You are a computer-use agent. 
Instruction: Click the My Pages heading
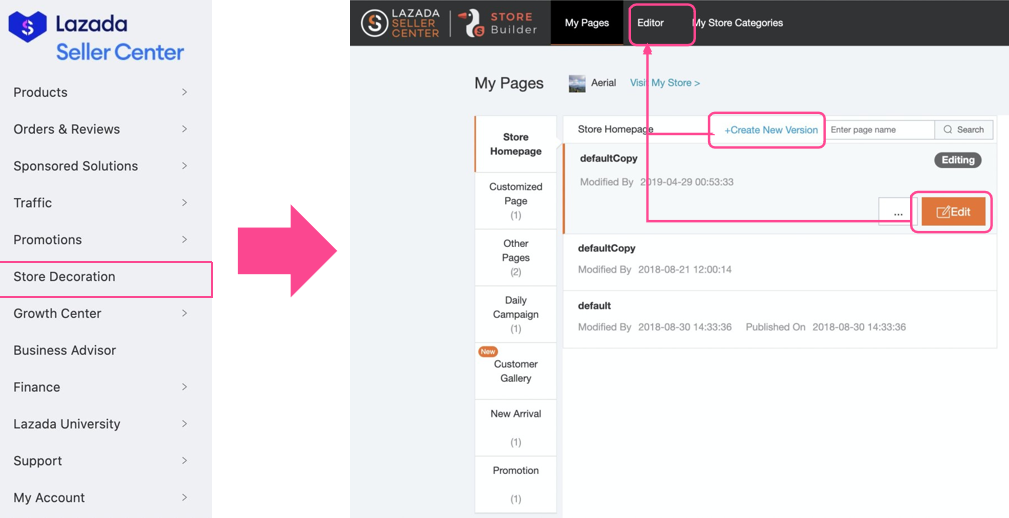pyautogui.click(x=509, y=84)
